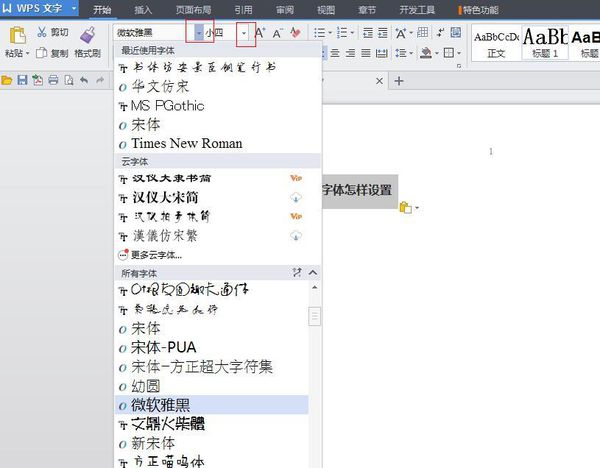Collapse the 所有字体 section with the chevron
Viewport: 600px width, 468px height.
(x=313, y=272)
